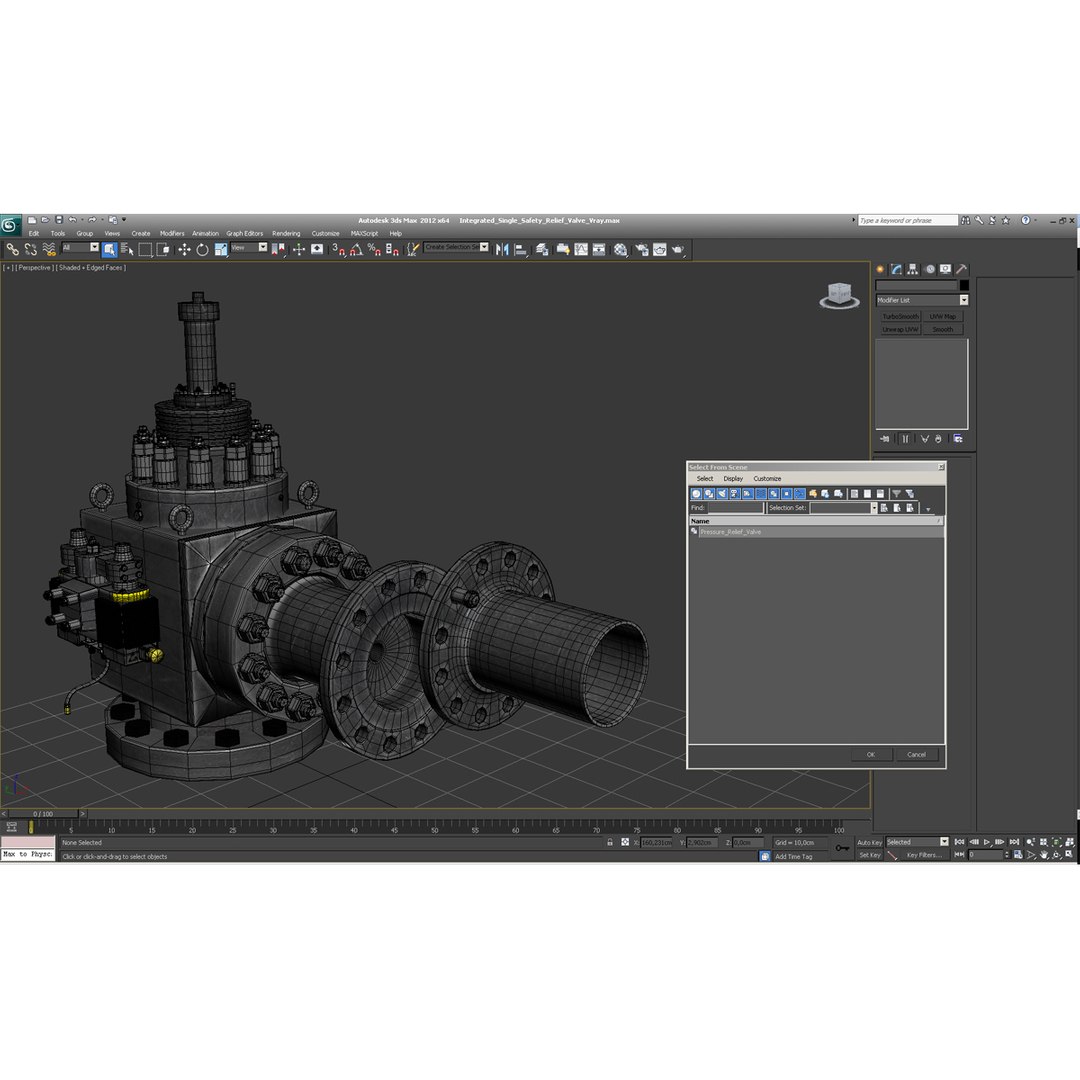Open the Curve Editor from toolbar
This screenshot has width=1080, height=1080.
pyautogui.click(x=581, y=249)
